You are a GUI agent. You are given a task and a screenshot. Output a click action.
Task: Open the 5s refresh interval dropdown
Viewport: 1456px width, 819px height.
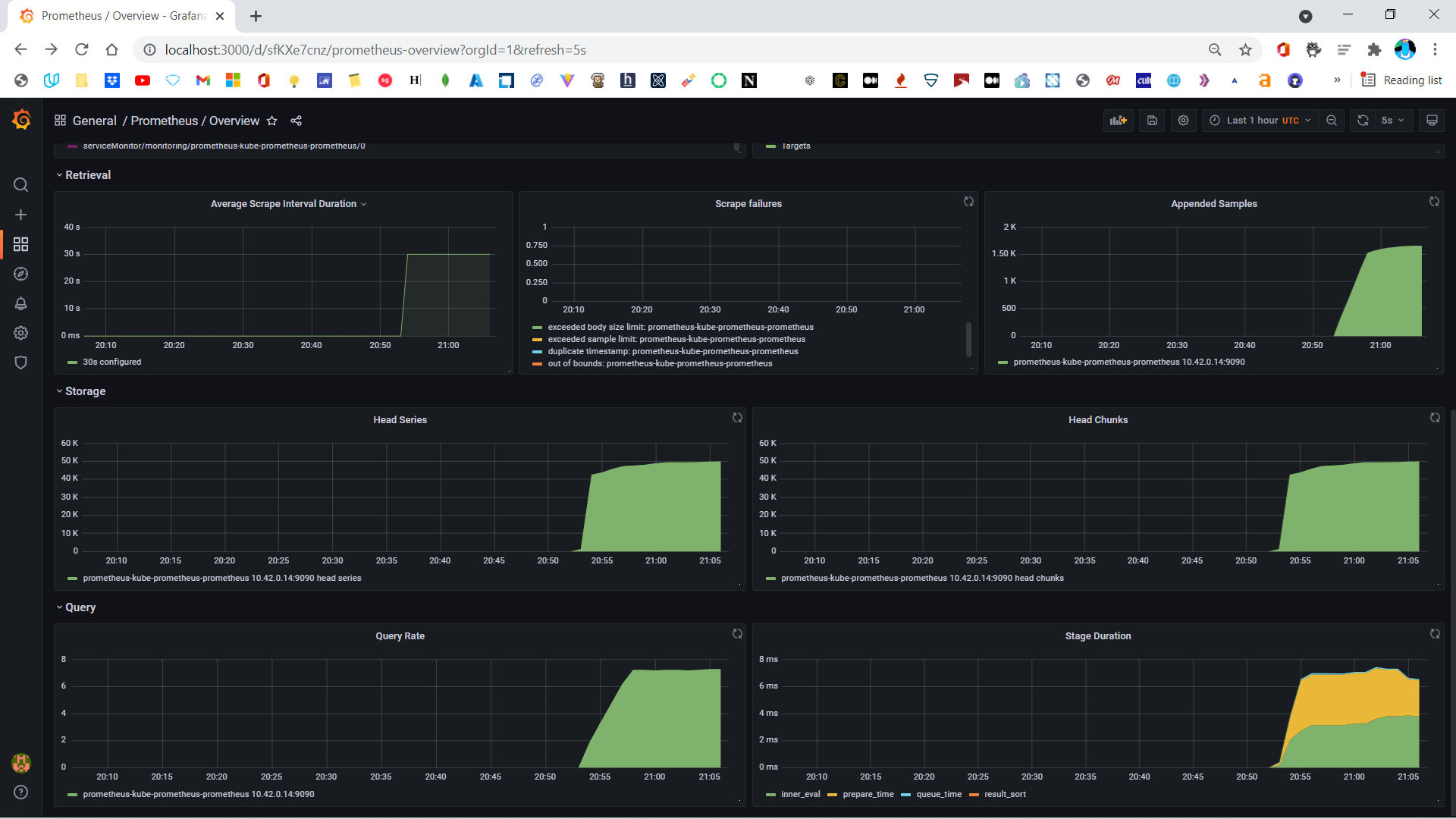1394,121
